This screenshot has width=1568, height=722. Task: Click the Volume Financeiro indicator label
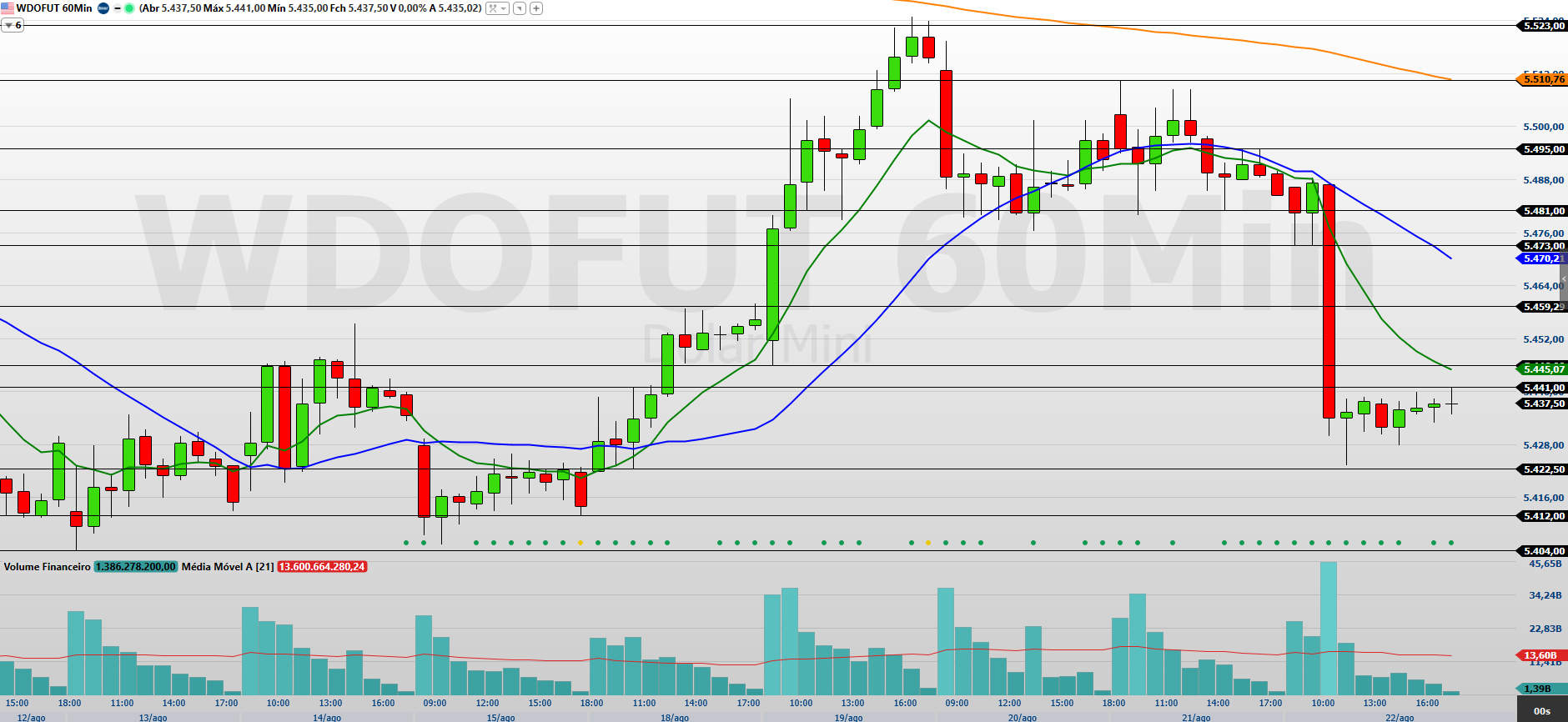coord(47,567)
